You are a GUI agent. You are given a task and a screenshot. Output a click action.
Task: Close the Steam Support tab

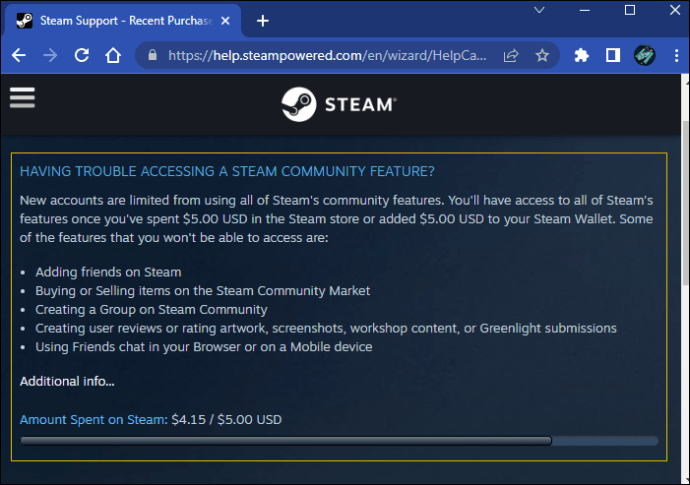pyautogui.click(x=225, y=21)
